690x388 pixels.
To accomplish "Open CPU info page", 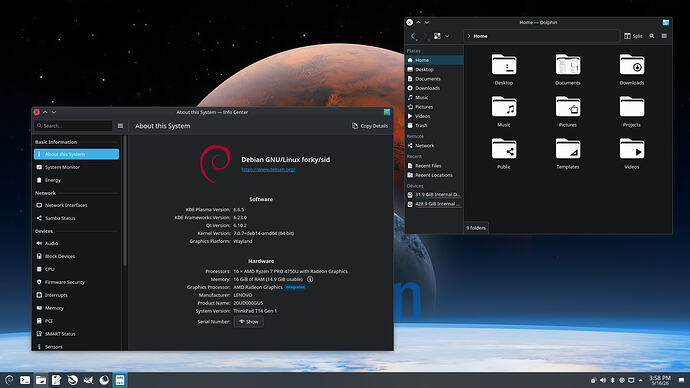I will [76, 269].
